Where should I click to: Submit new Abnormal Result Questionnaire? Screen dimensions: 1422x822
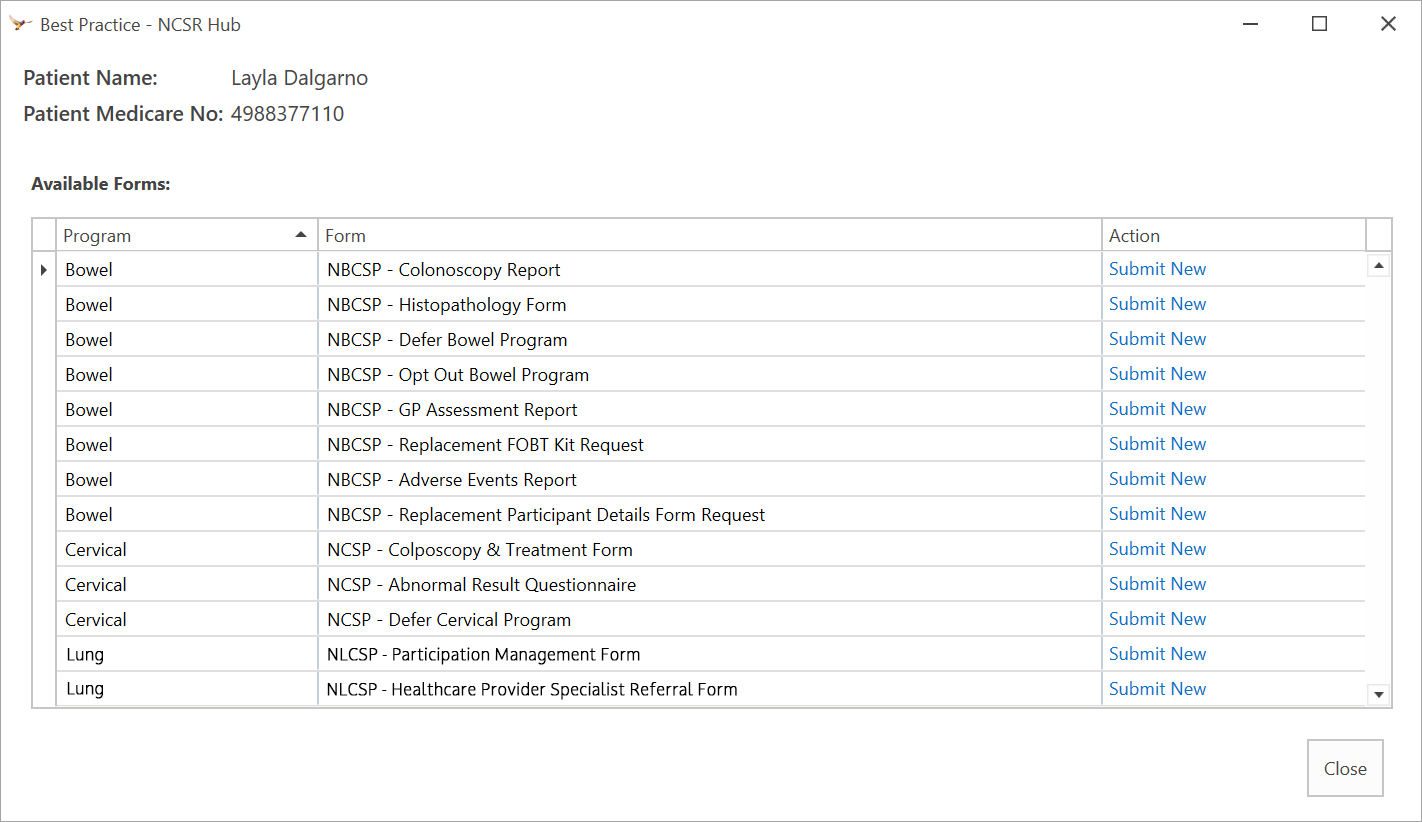[x=1157, y=584]
